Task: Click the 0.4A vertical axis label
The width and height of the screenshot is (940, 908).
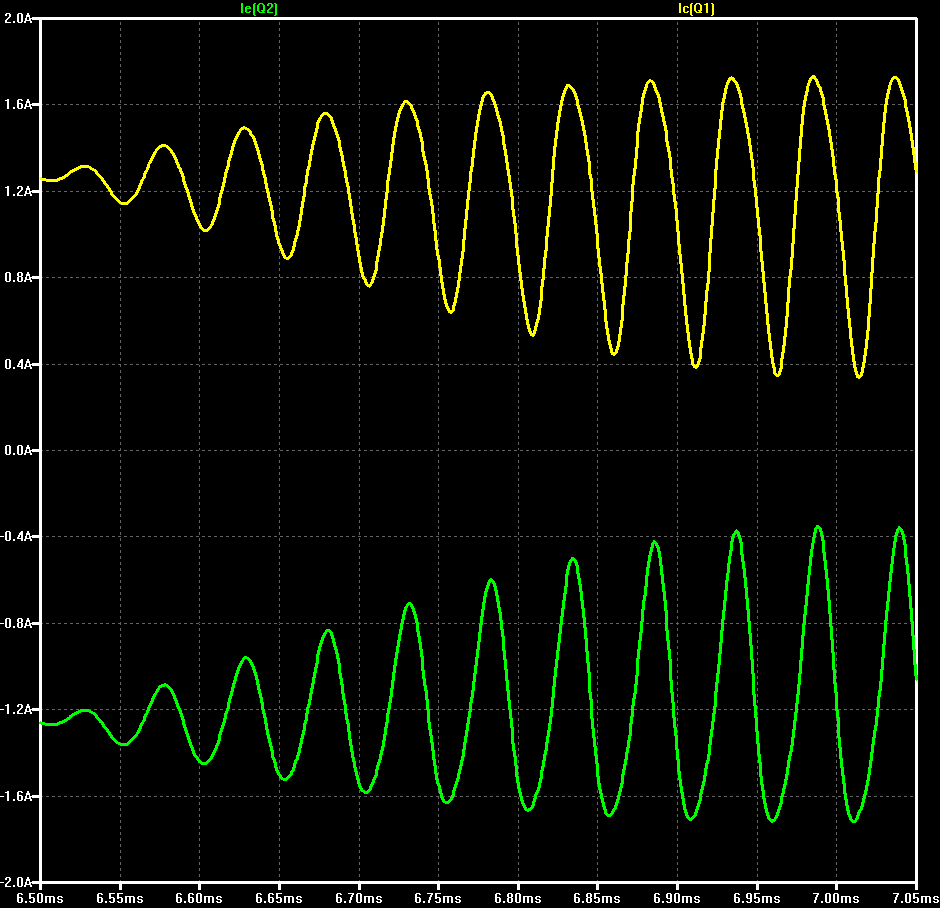Action: (x=18, y=364)
